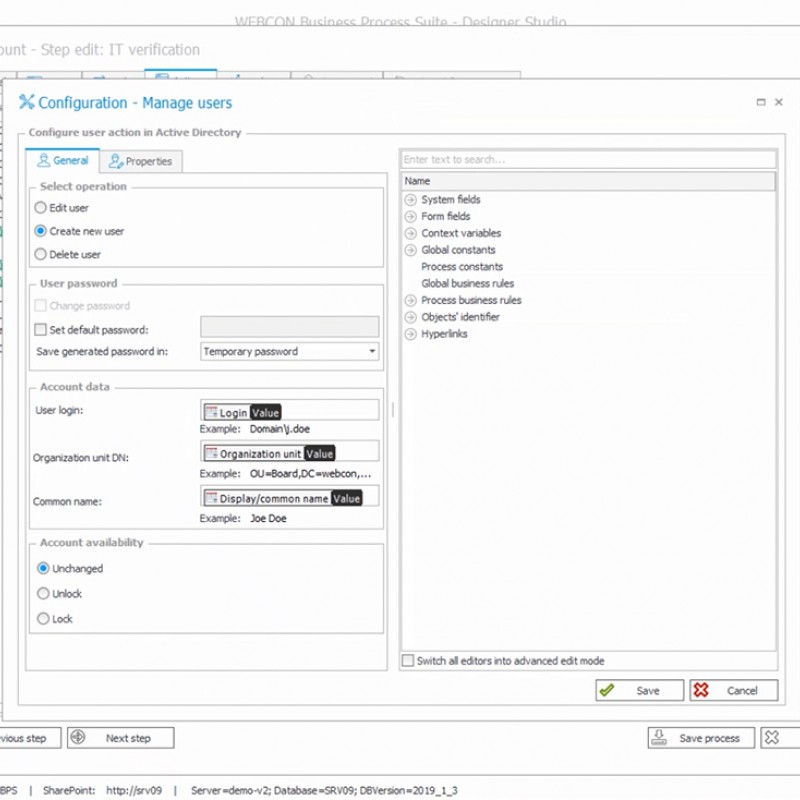
Task: Expand the Form fields node
Action: tap(410, 216)
